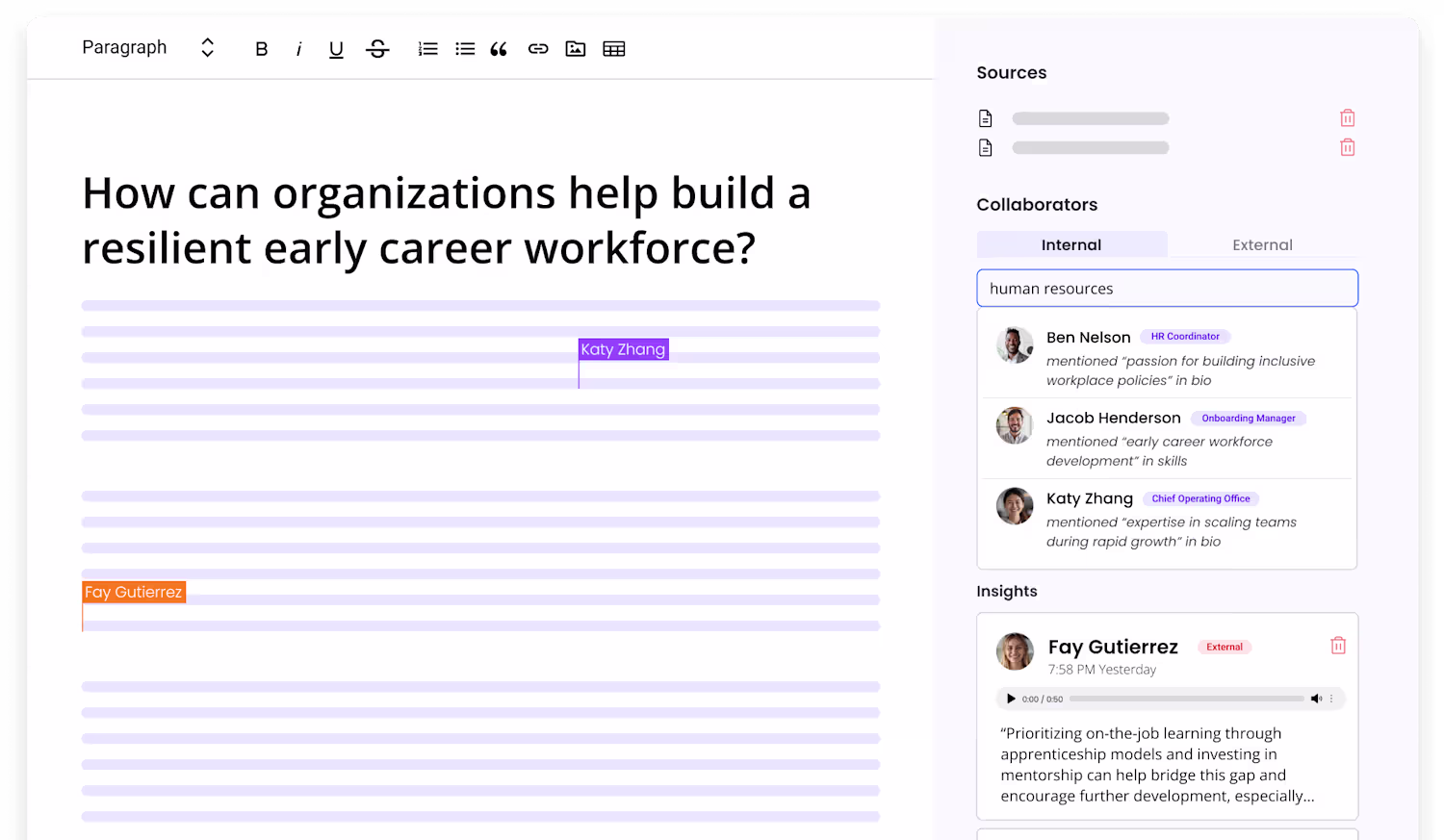Open audio player more options menu
This screenshot has width=1444, height=840.
[x=1332, y=699]
